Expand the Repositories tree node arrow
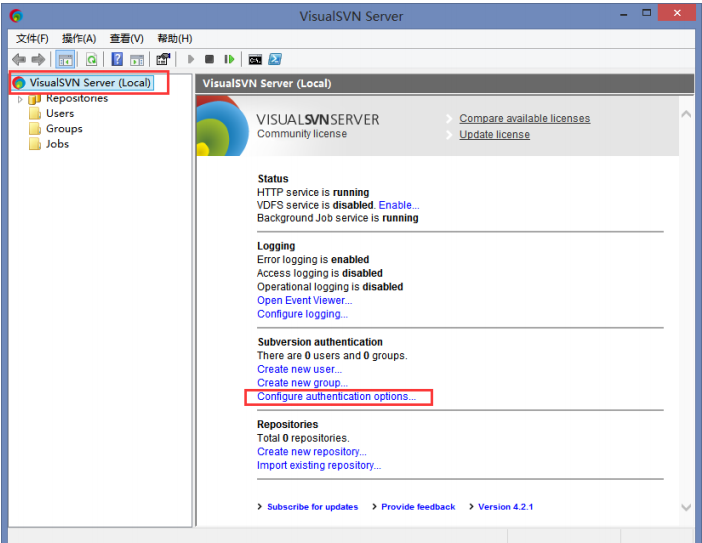702x543 pixels. coord(20,99)
